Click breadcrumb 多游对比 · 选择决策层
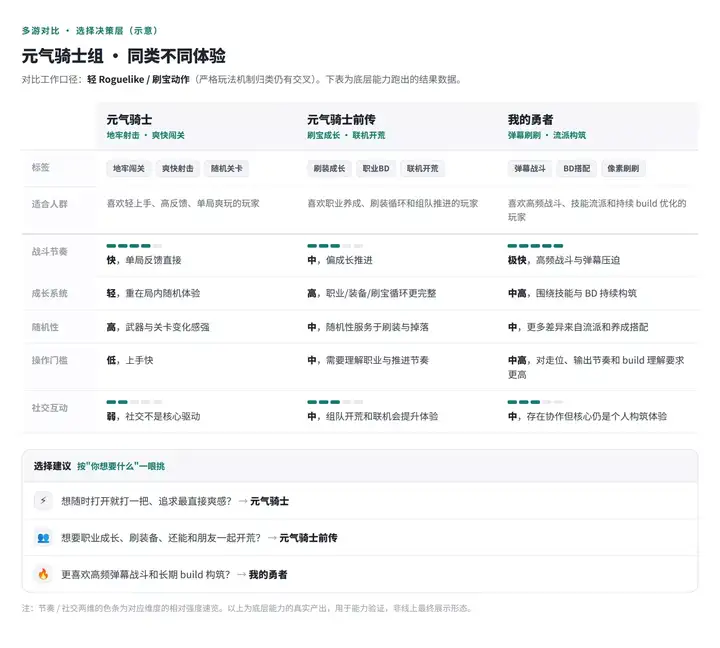Screen dimensions: 720x648 [x=90, y=31]
